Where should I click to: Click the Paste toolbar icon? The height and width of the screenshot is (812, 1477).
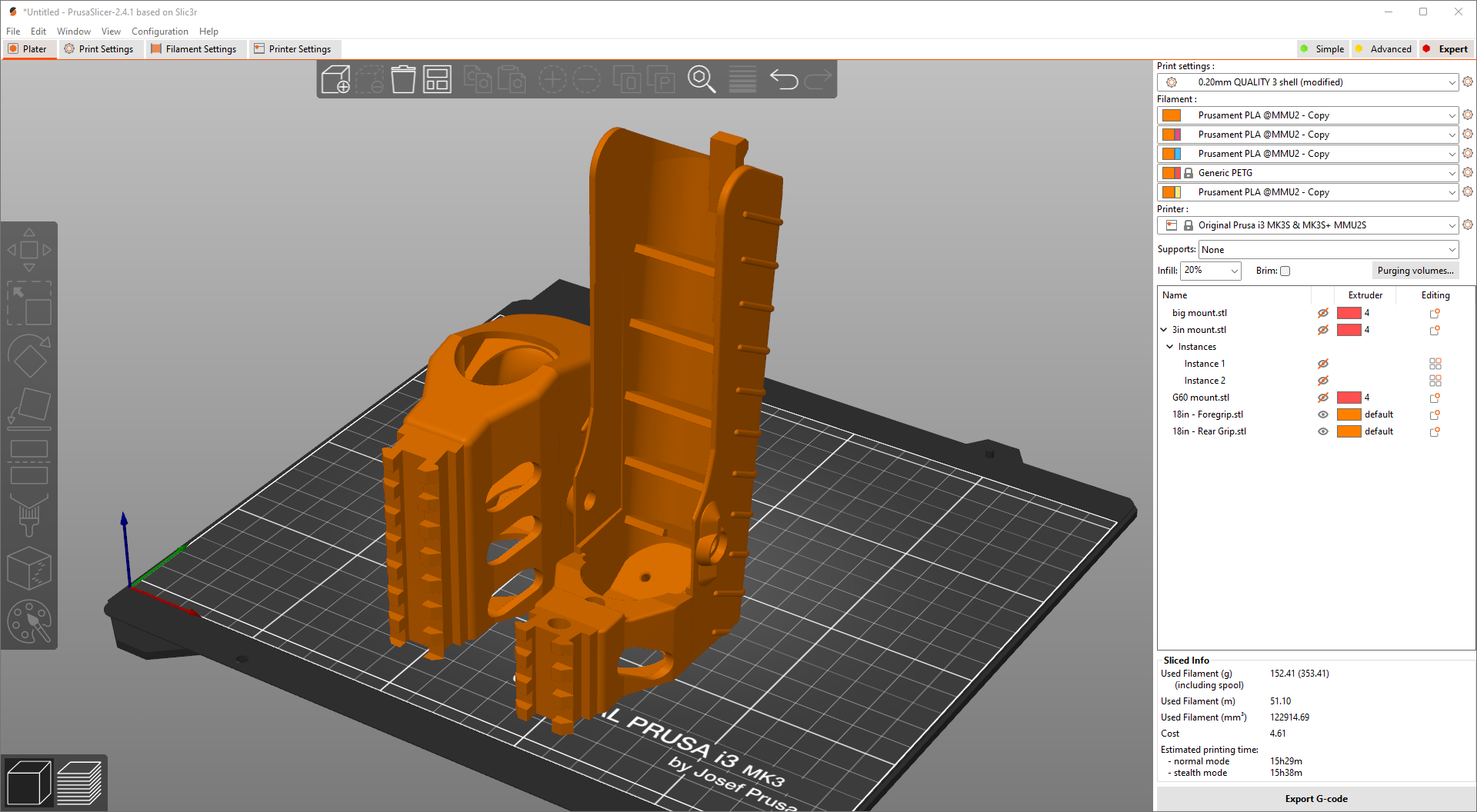click(512, 79)
